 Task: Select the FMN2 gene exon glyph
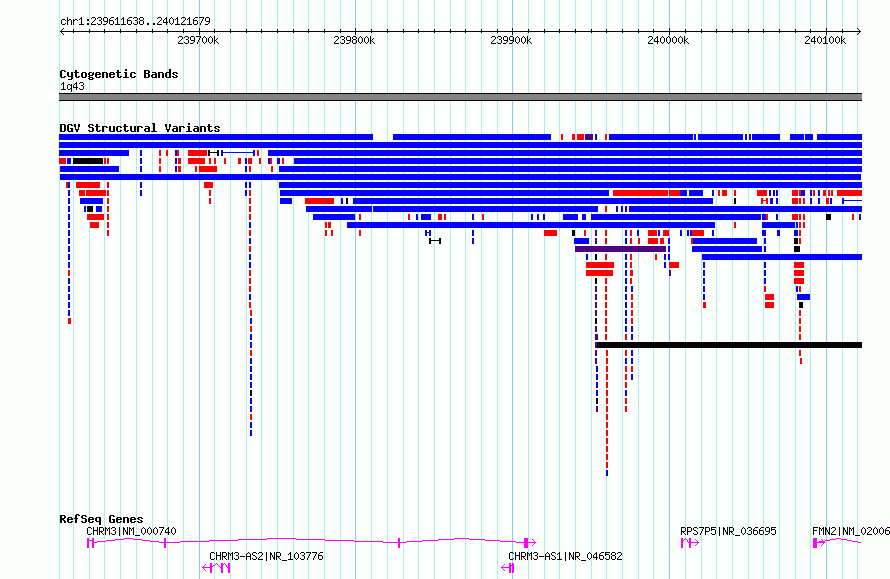click(x=816, y=543)
